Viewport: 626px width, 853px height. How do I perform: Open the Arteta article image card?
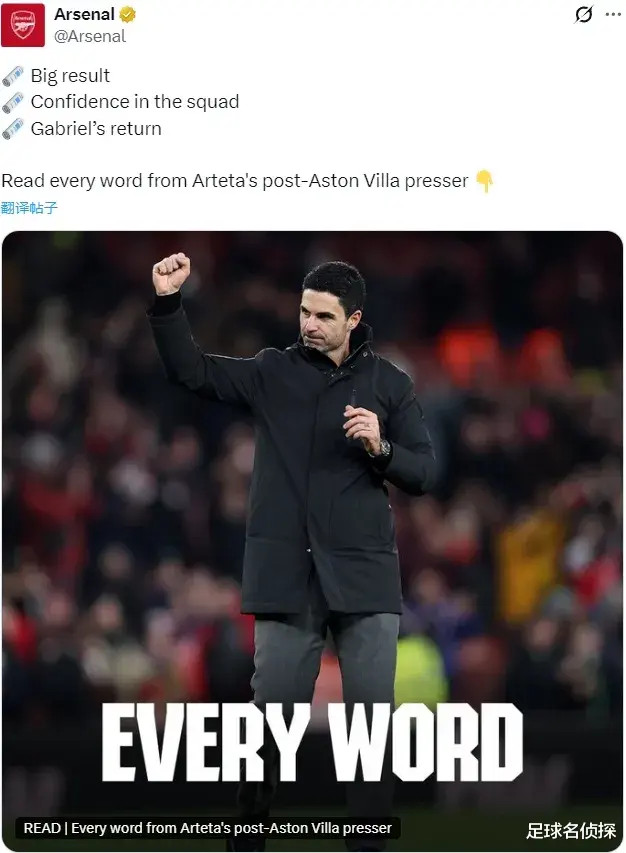(312, 541)
